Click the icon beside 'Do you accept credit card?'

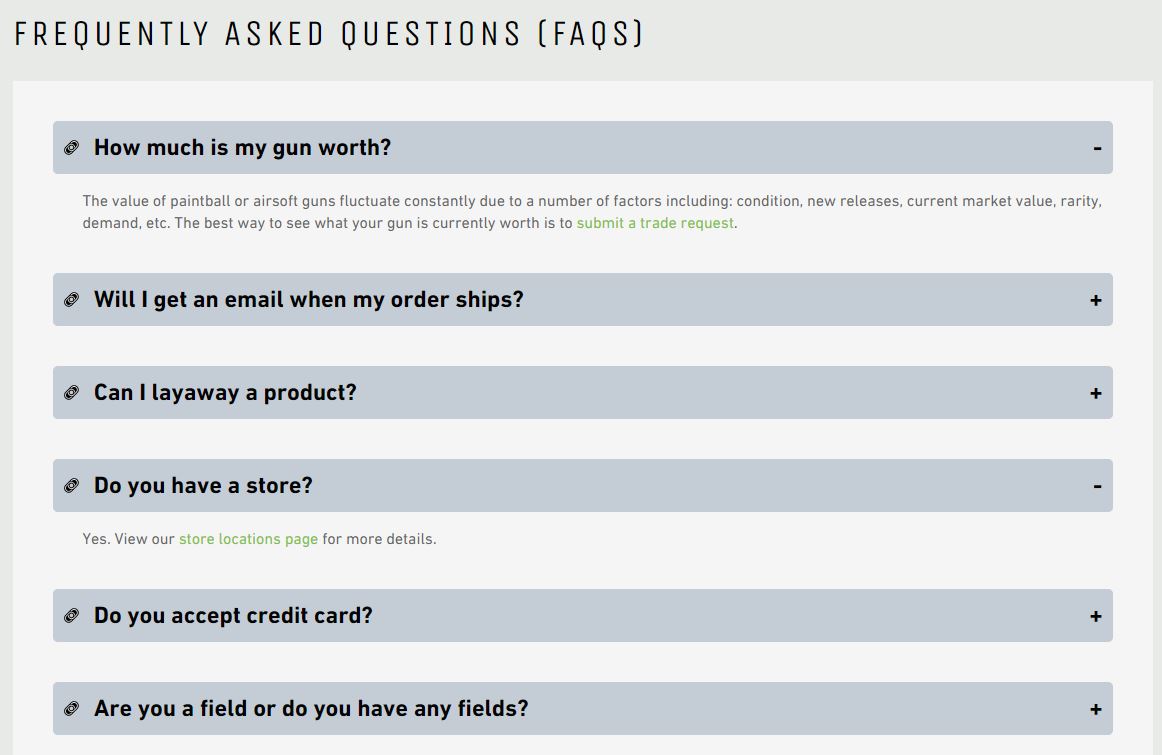71,616
